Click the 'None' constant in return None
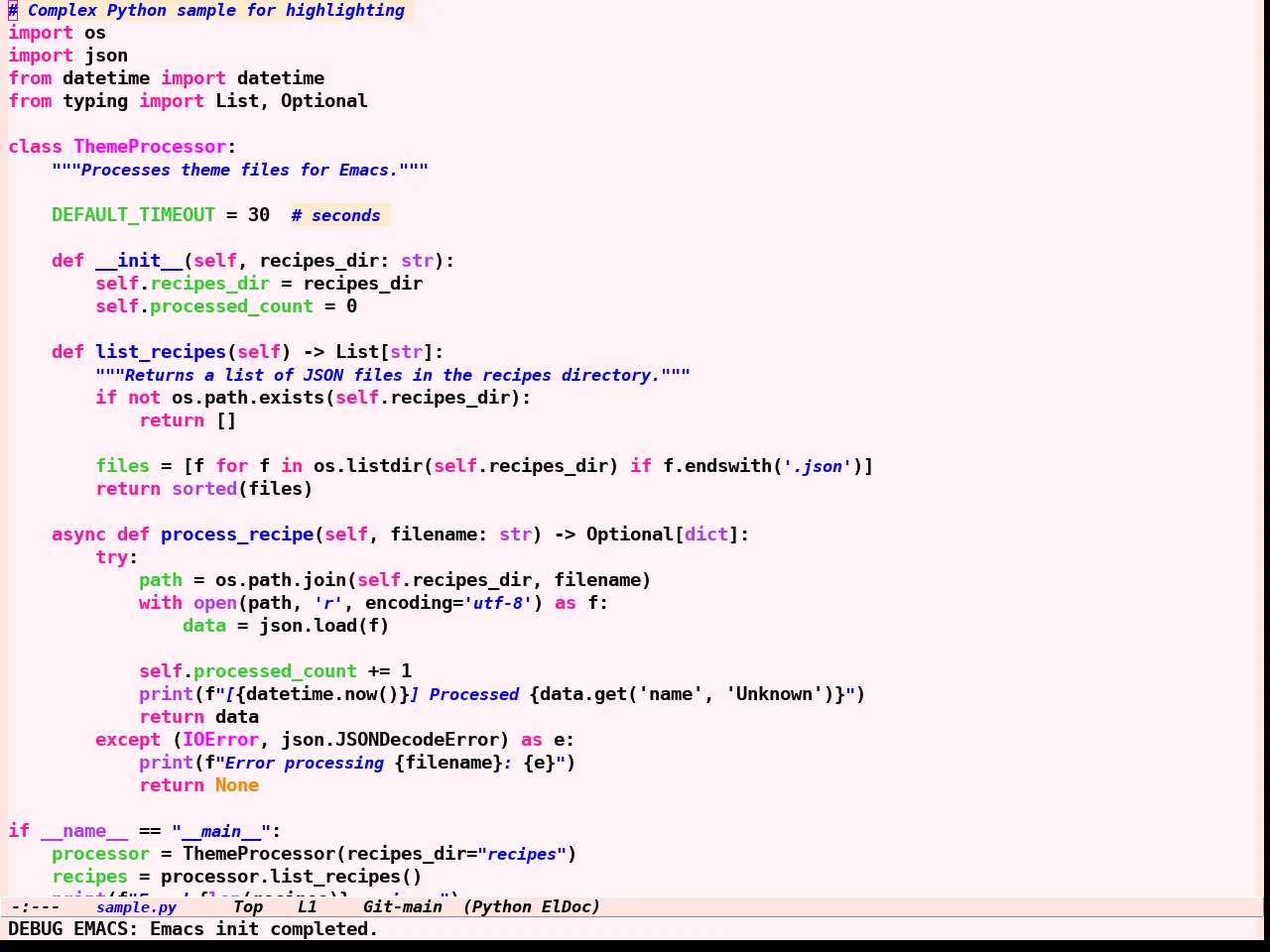This screenshot has width=1270, height=952. [237, 785]
